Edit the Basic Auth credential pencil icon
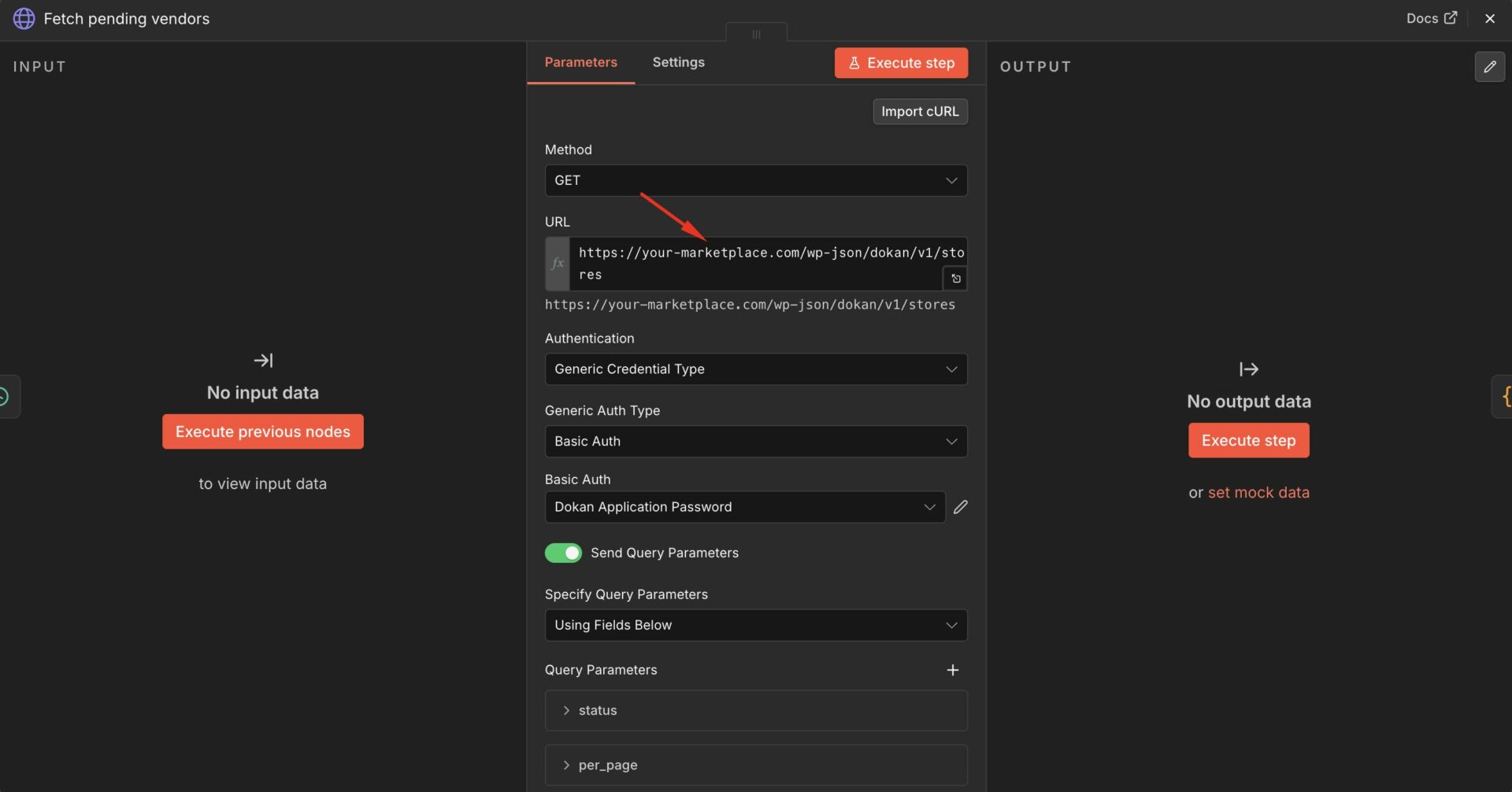The width and height of the screenshot is (1512, 792). (x=960, y=507)
